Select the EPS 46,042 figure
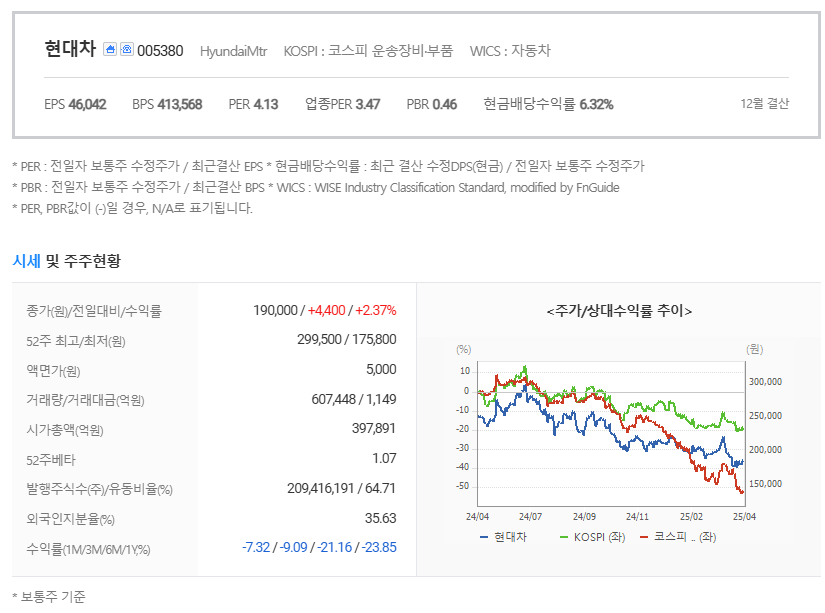 (x=75, y=104)
